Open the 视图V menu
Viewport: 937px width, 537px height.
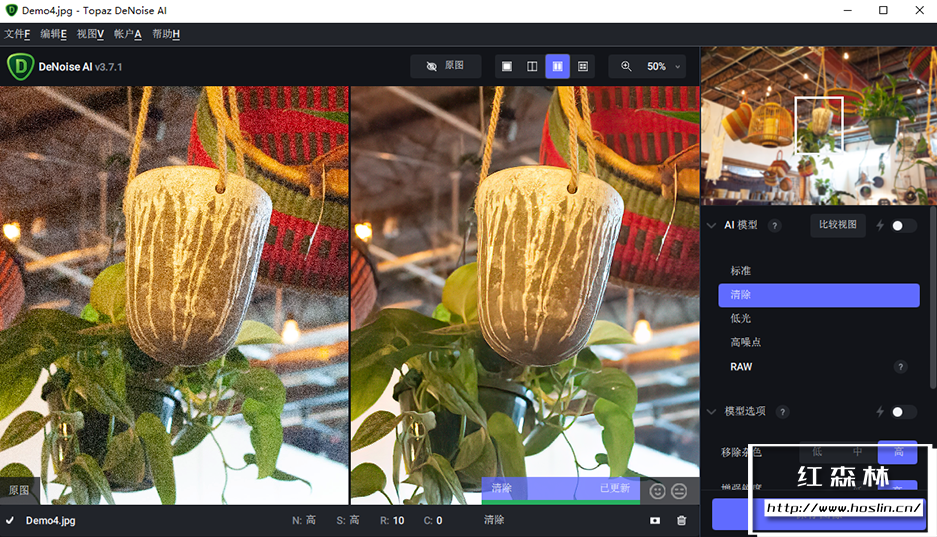(x=90, y=34)
